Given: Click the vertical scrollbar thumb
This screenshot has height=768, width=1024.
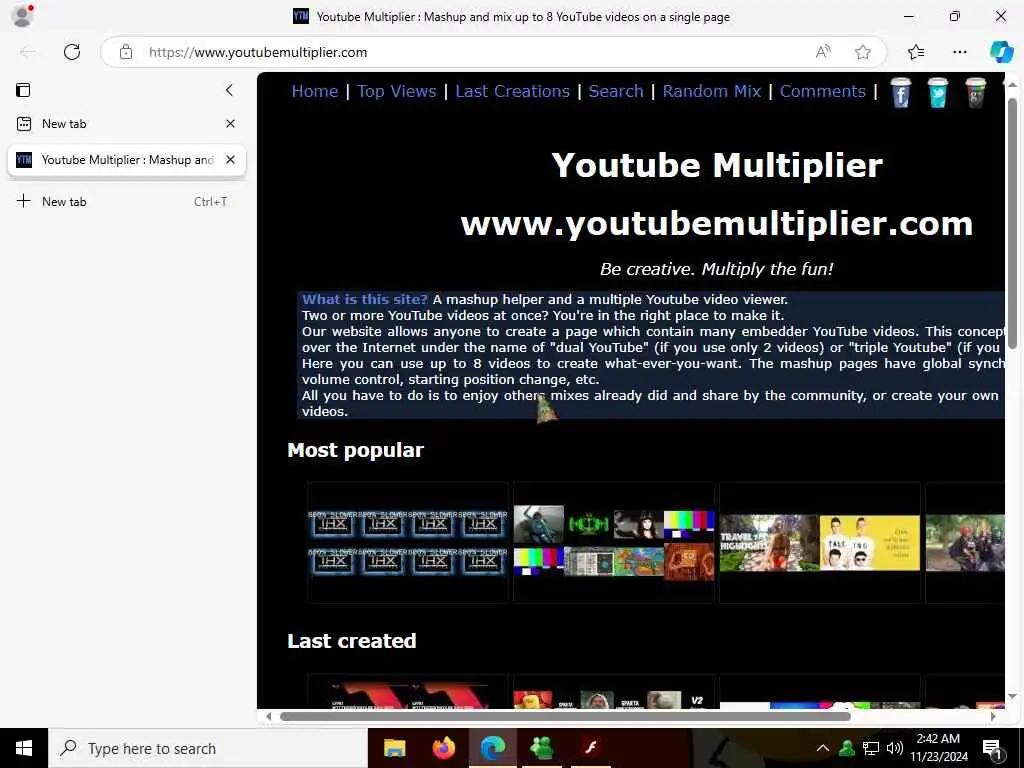Looking at the screenshot, I should coord(1012,222).
